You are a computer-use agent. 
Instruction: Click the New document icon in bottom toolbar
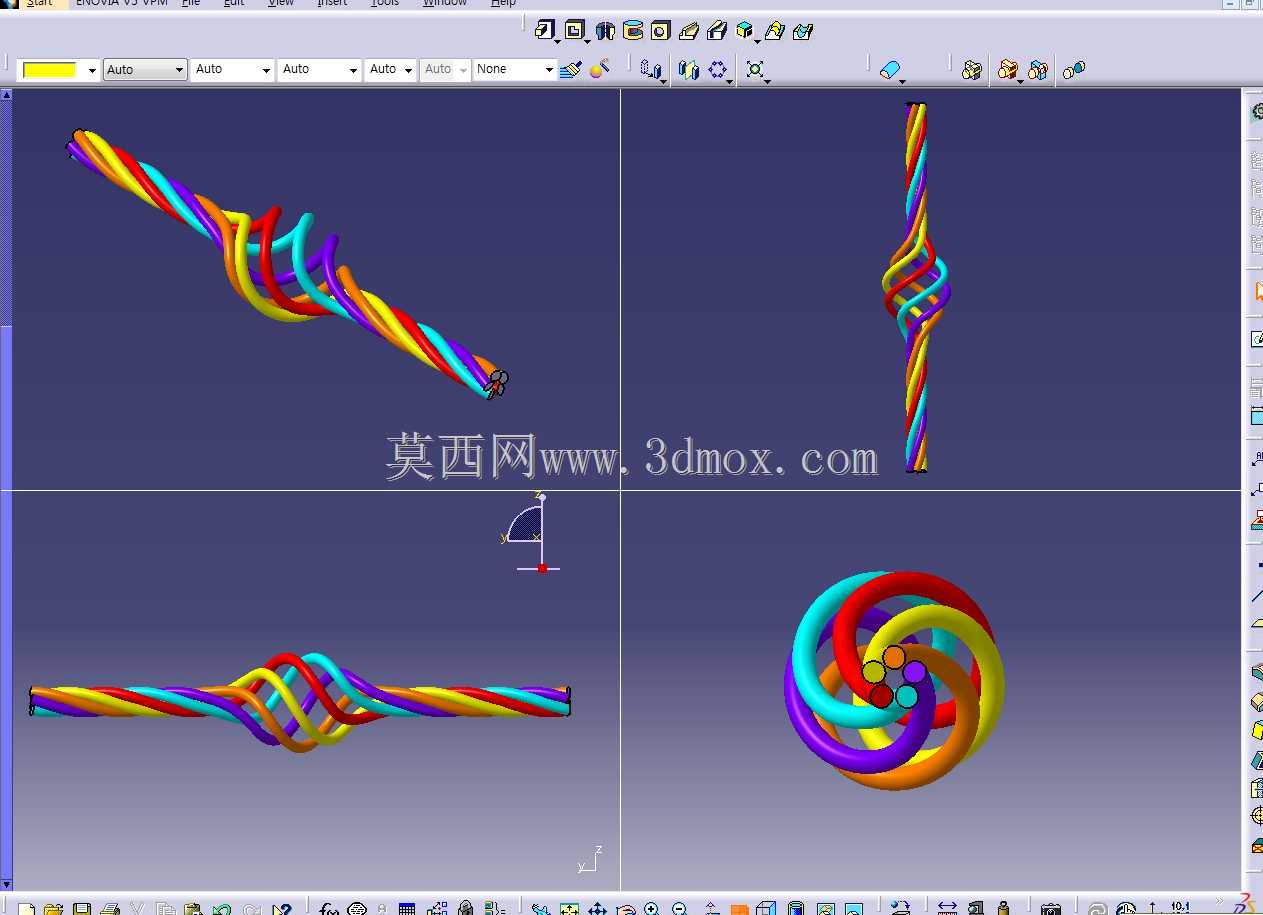point(27,909)
